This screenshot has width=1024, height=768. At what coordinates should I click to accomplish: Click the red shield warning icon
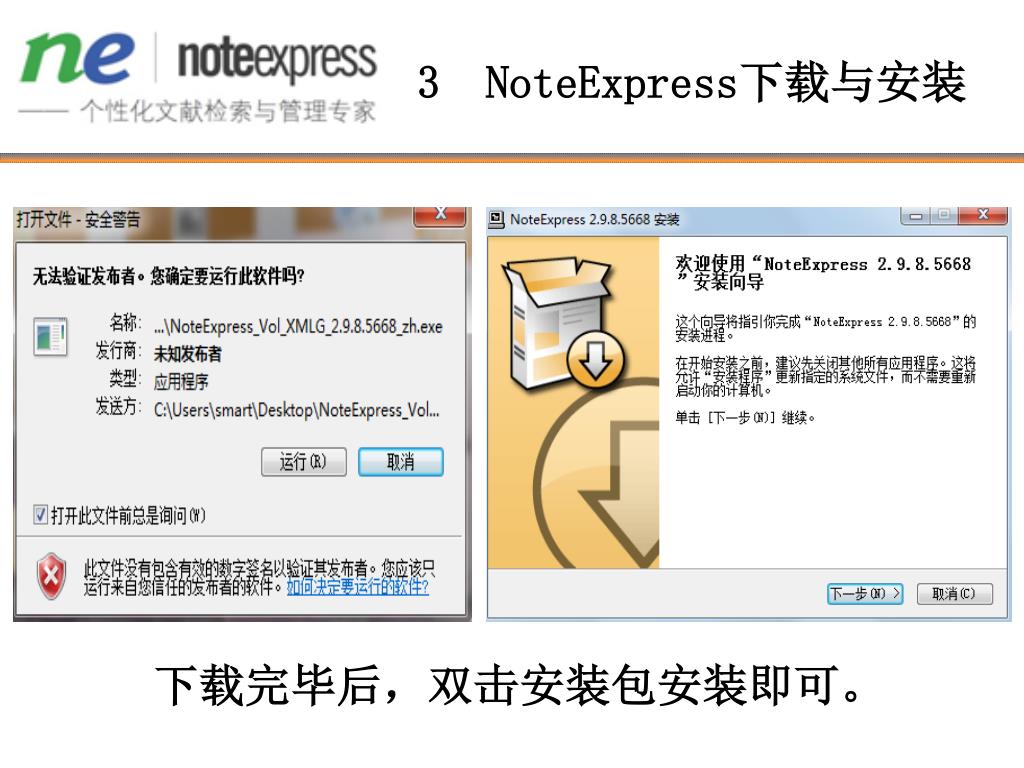pyautogui.click(x=51, y=577)
